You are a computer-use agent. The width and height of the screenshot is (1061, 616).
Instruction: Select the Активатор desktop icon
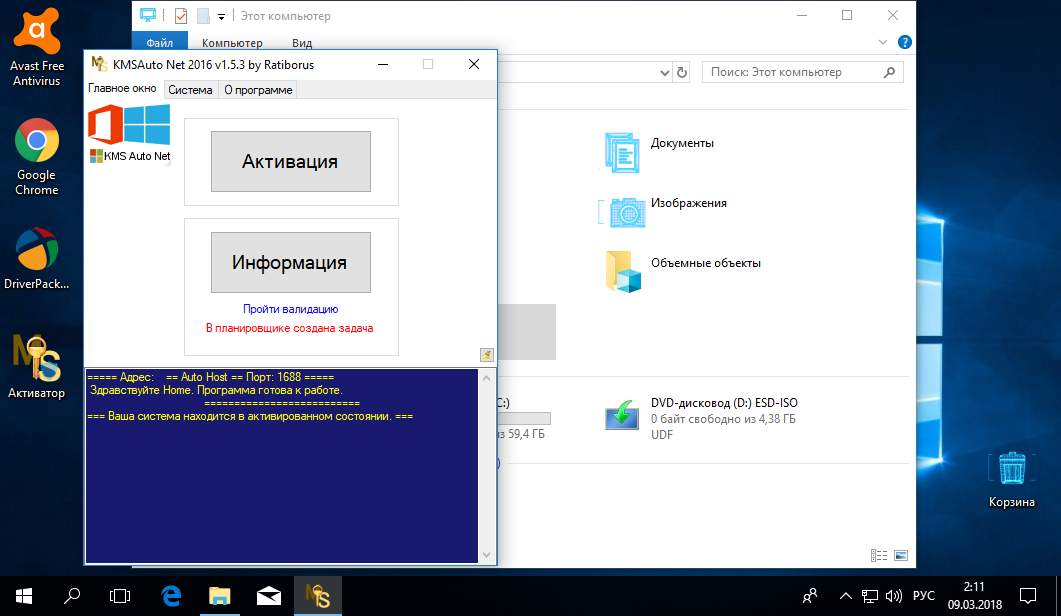(37, 367)
